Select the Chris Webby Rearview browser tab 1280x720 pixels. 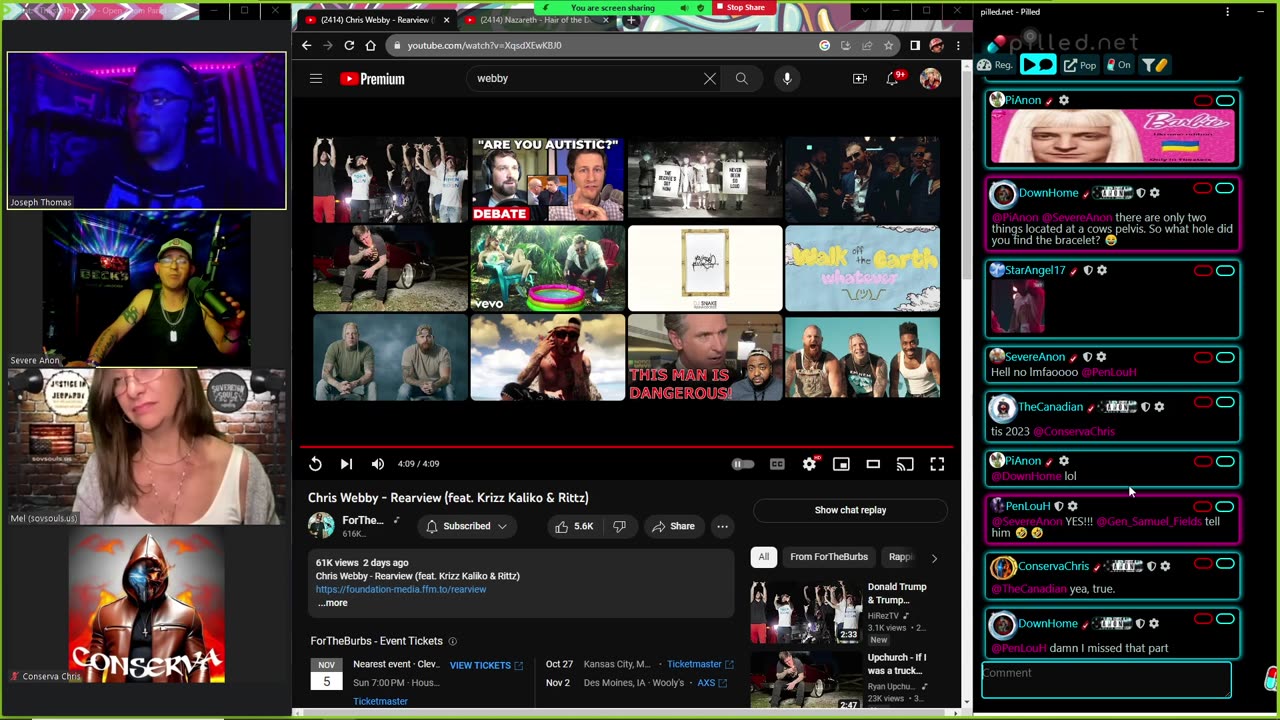point(376,20)
